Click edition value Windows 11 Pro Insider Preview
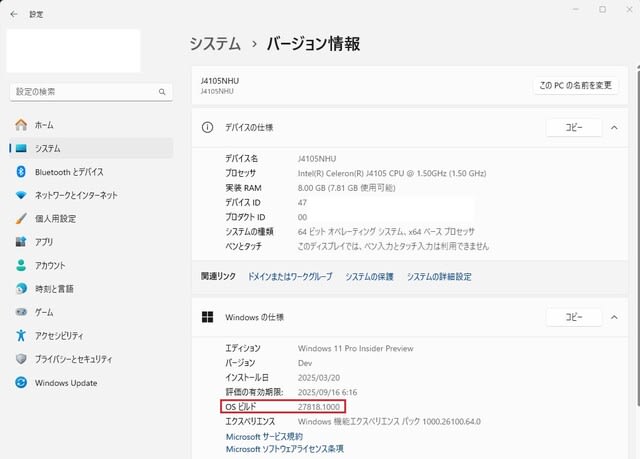Viewport: 640px width, 459px height. tap(356, 348)
